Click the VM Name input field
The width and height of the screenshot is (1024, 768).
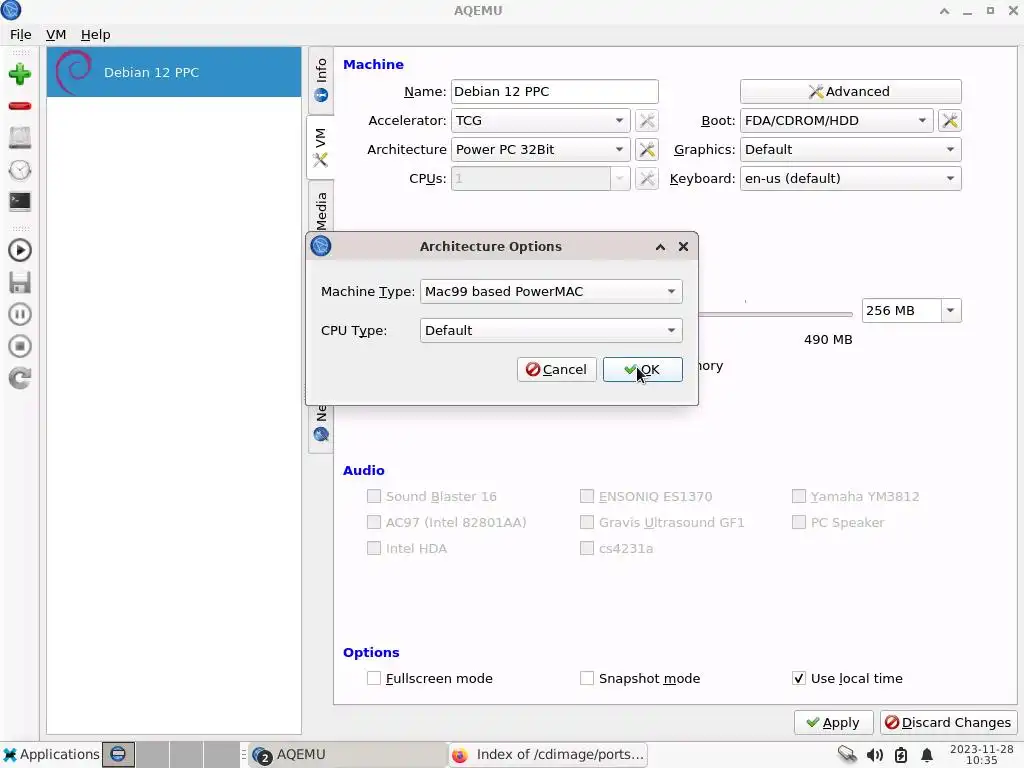click(554, 91)
